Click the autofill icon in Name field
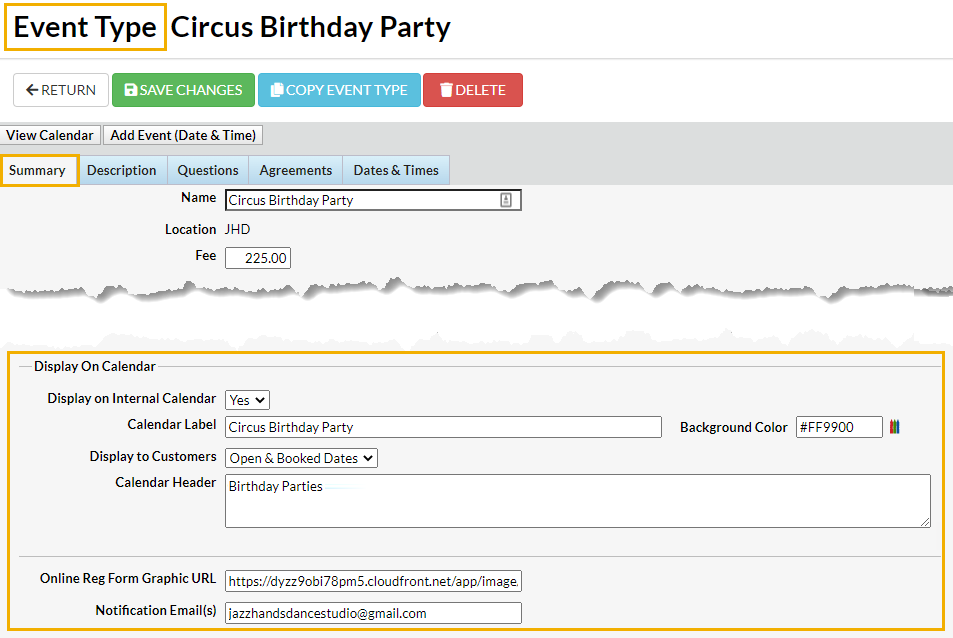Image resolution: width=953 pixels, height=638 pixels. click(x=506, y=200)
